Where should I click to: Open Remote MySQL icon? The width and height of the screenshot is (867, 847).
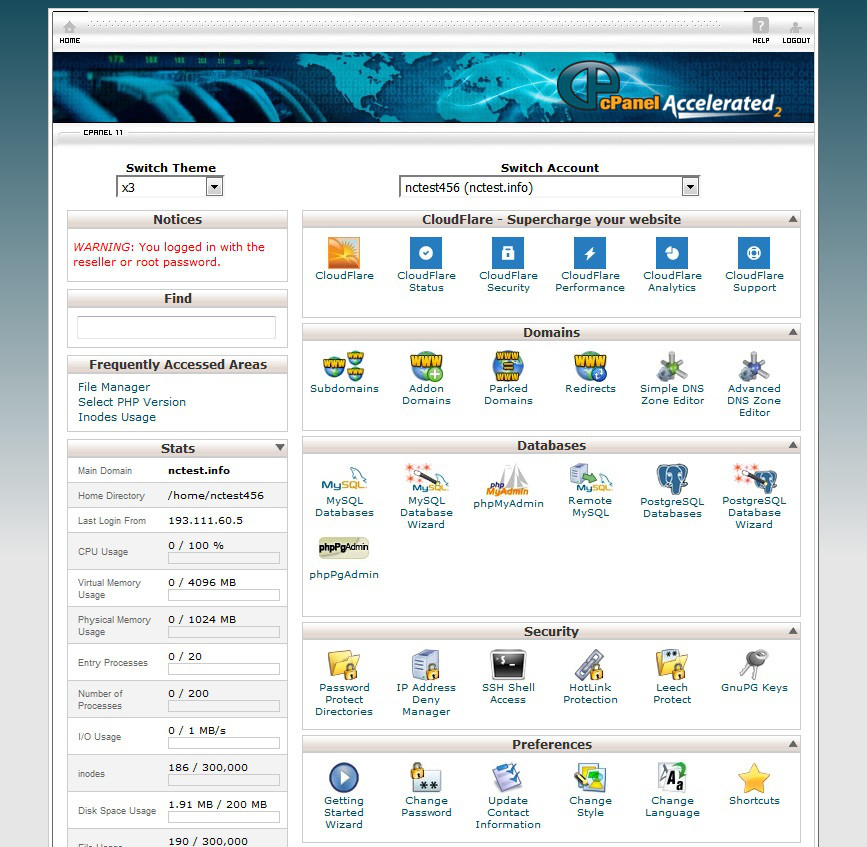pos(591,479)
